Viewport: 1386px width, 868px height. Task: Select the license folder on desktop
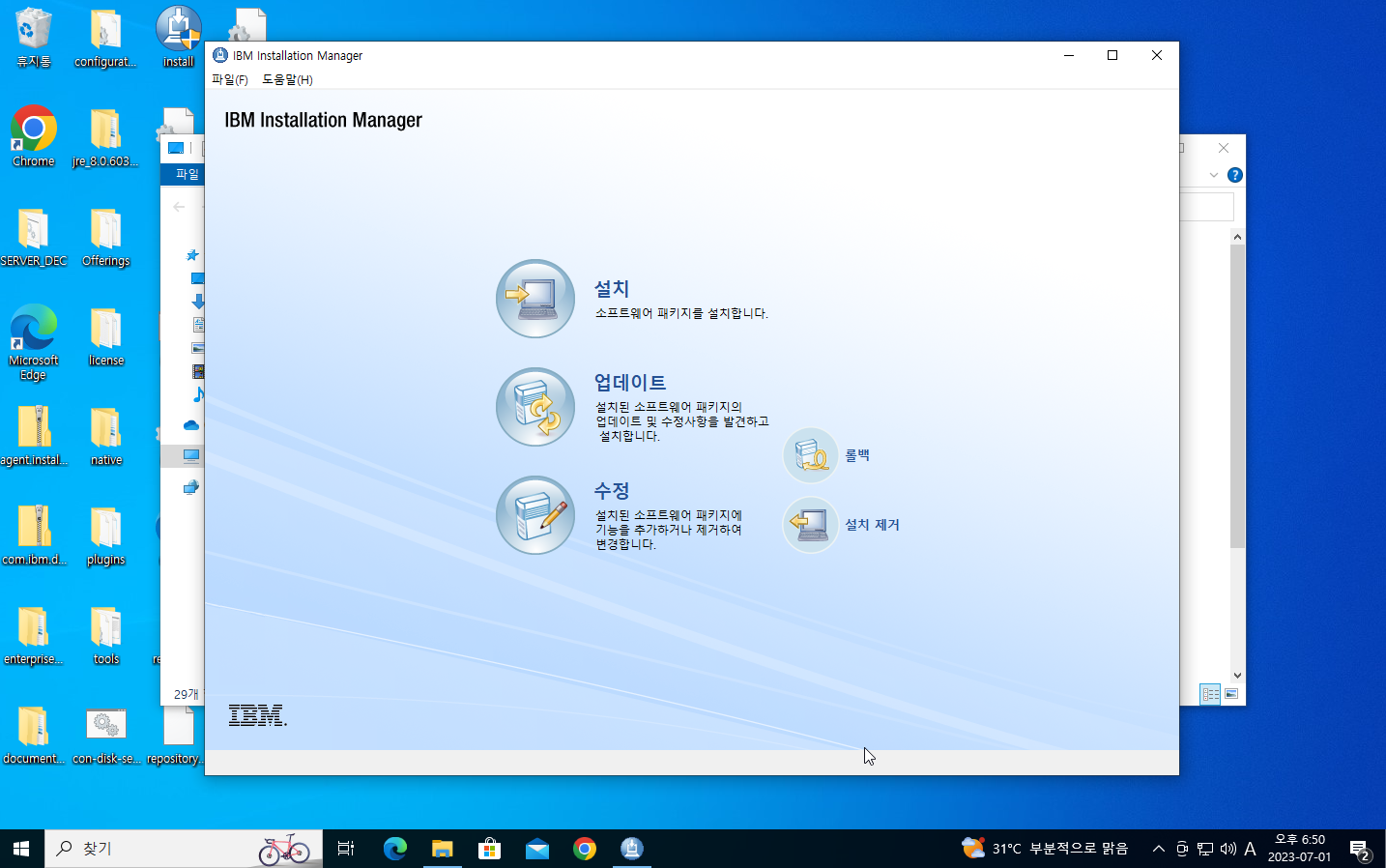(x=105, y=337)
